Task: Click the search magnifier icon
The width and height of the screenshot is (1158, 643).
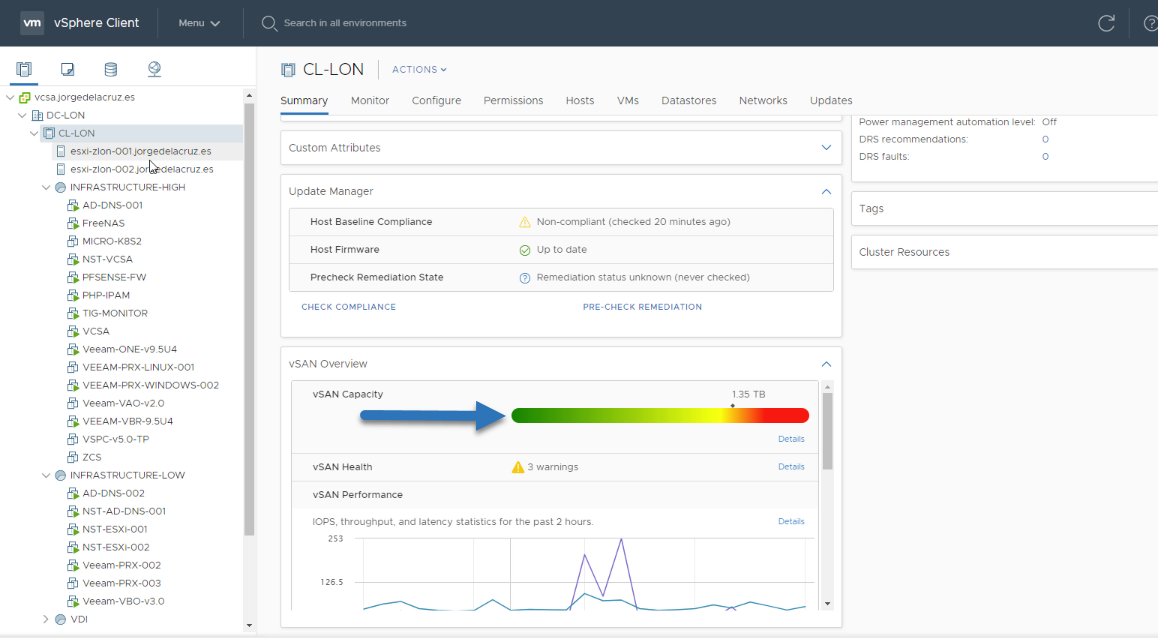Action: coord(269,24)
